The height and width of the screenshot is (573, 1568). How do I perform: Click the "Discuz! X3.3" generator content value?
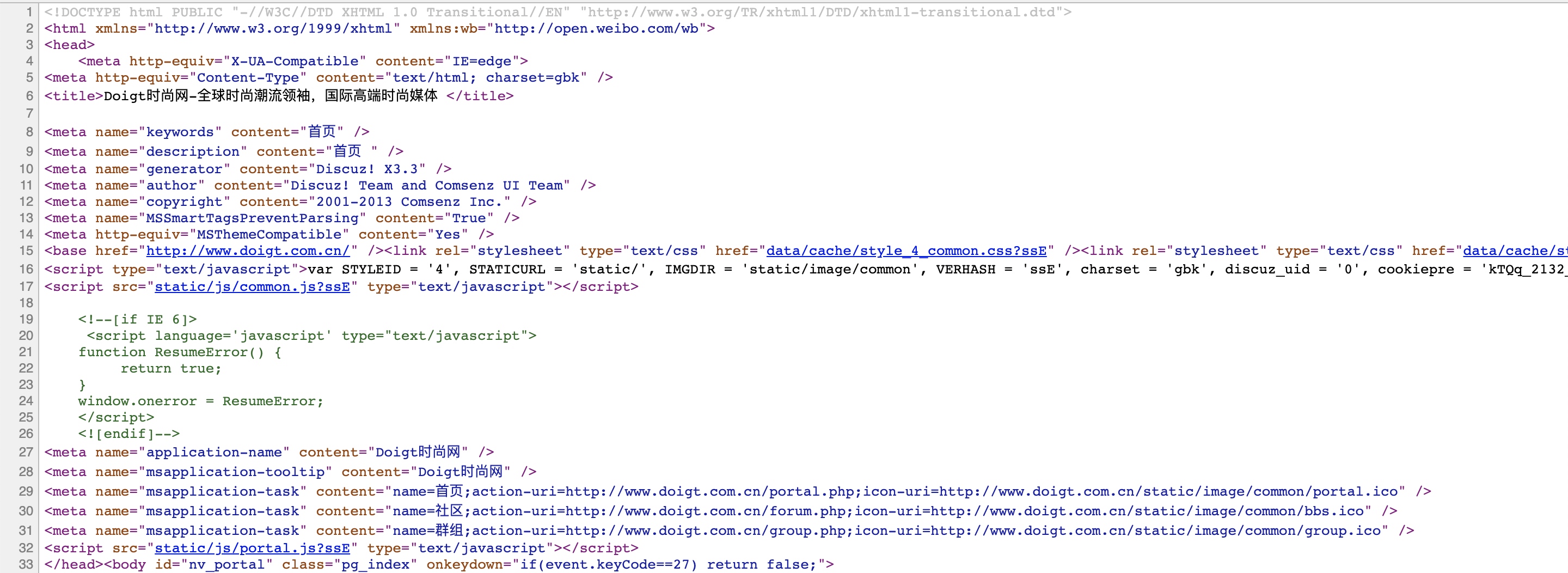point(367,169)
